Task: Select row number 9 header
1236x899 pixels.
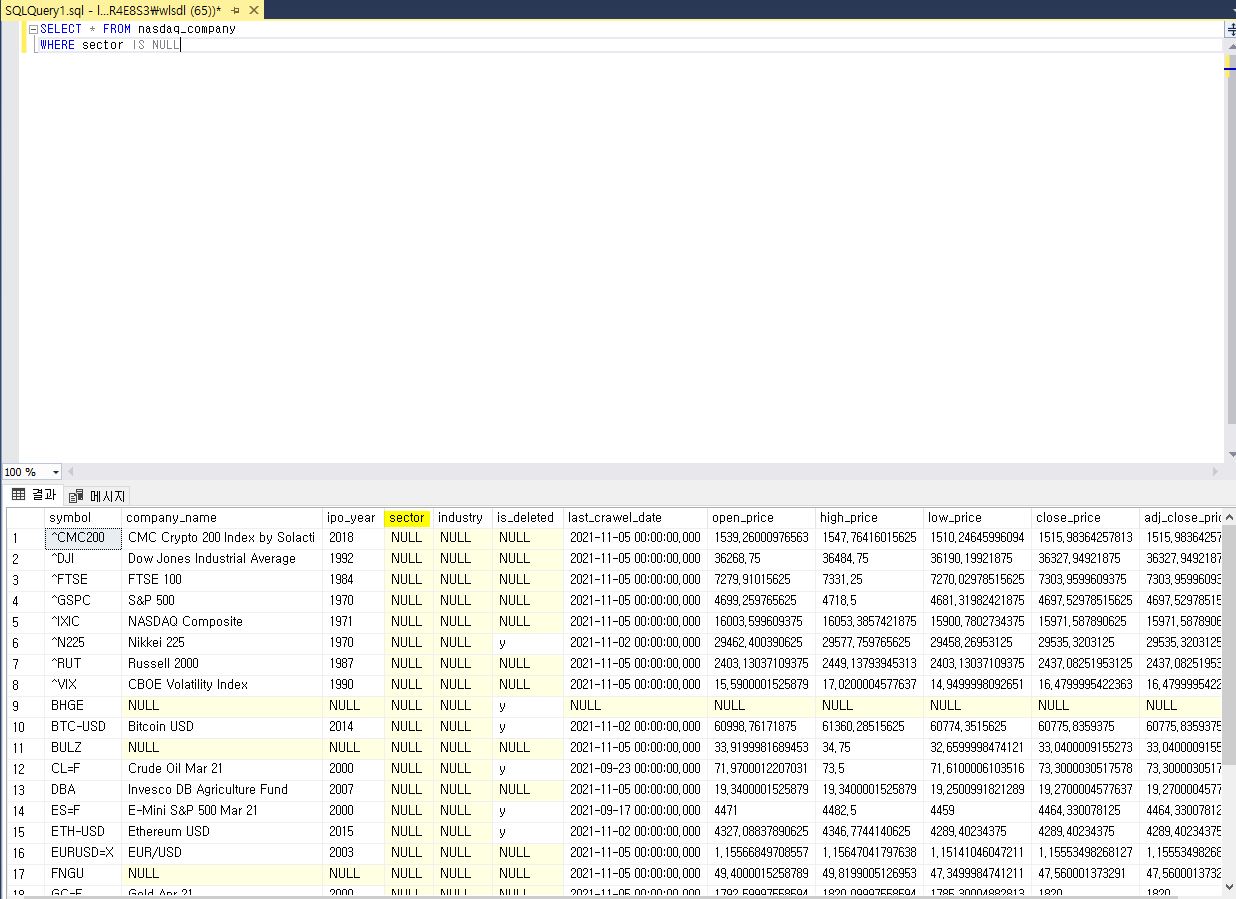Action: (x=25, y=706)
